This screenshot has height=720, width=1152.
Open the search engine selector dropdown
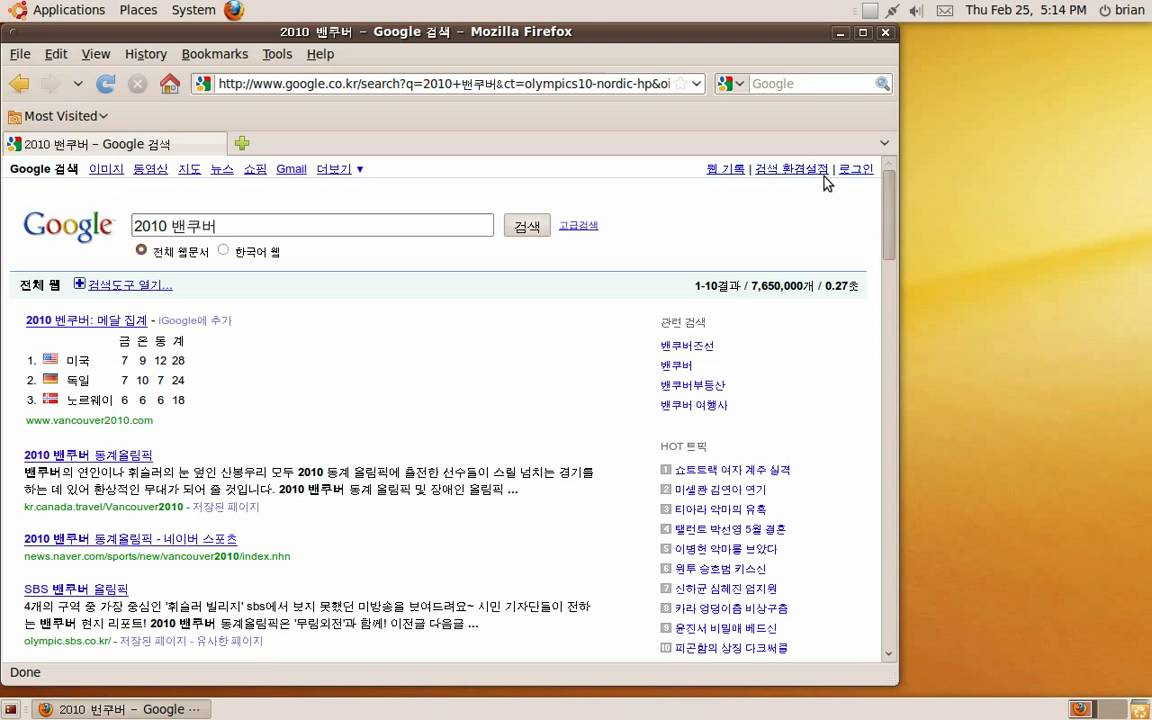pyautogui.click(x=731, y=84)
